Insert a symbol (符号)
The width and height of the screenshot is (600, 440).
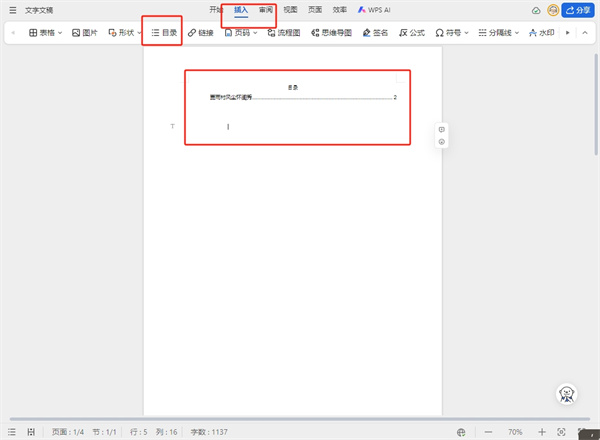coord(448,33)
